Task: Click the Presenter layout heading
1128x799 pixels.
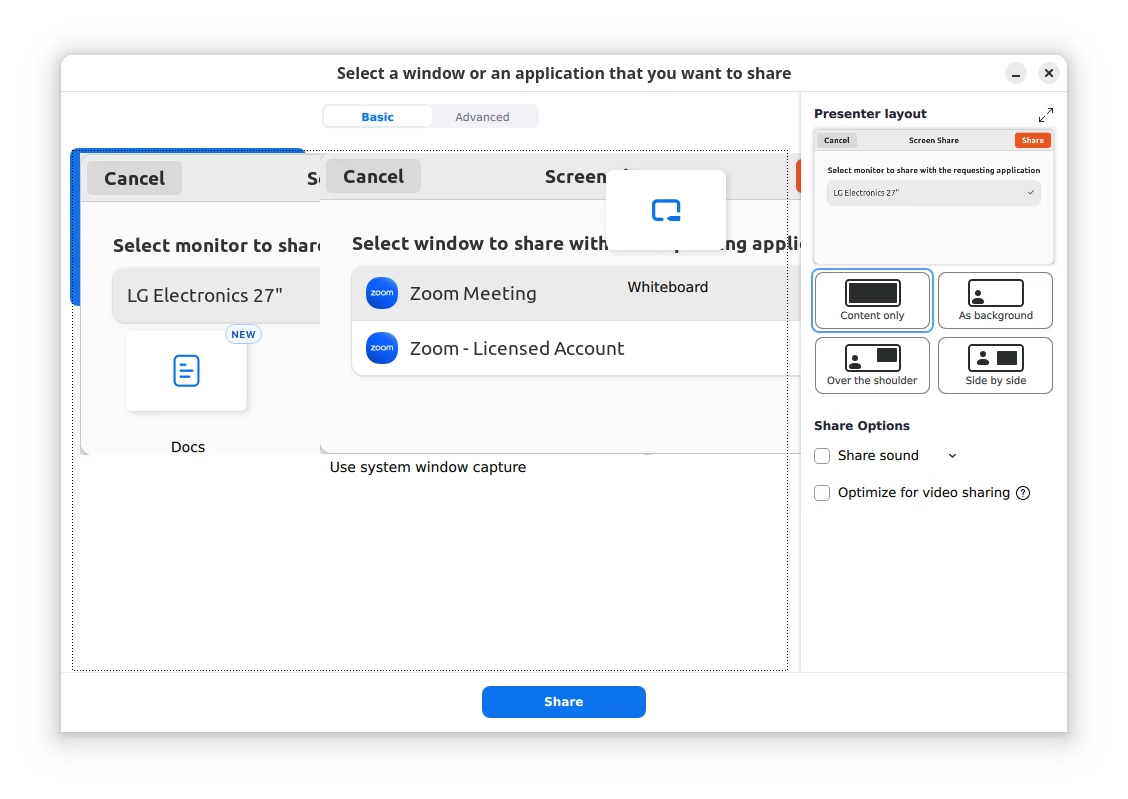Action: [870, 114]
